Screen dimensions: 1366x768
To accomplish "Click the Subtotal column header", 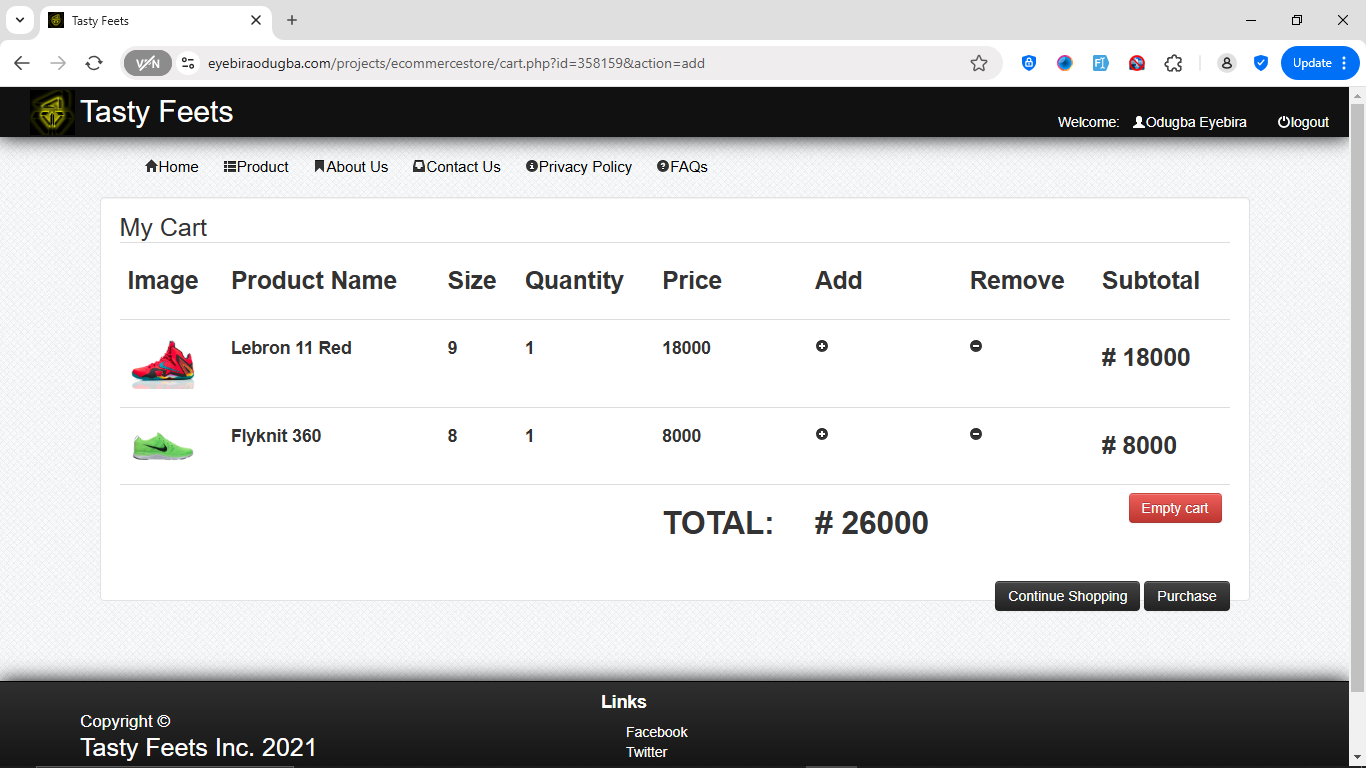I will (x=1151, y=281).
